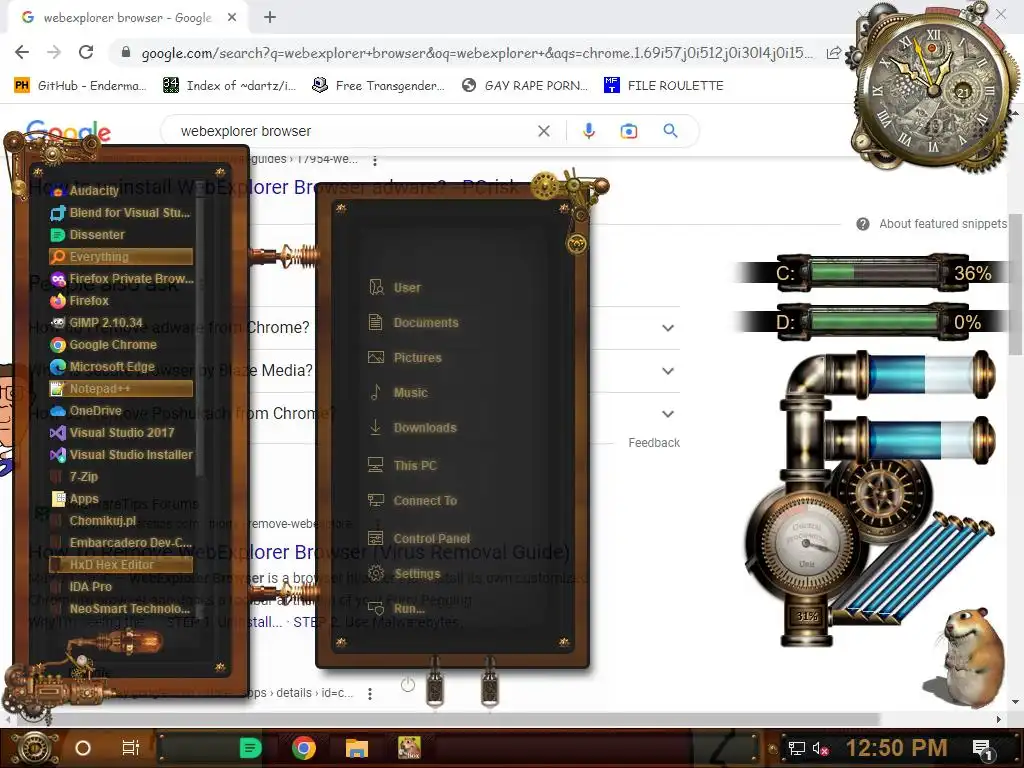Click the D: drive usage gauge

point(873,321)
